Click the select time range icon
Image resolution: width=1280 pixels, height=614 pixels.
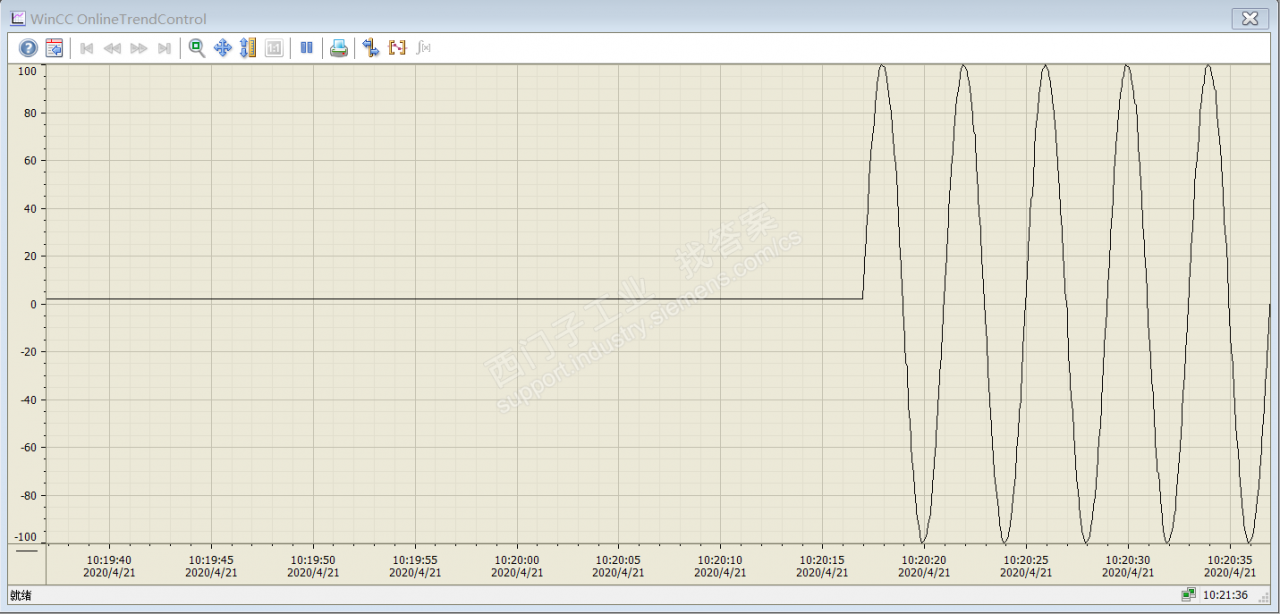click(371, 48)
